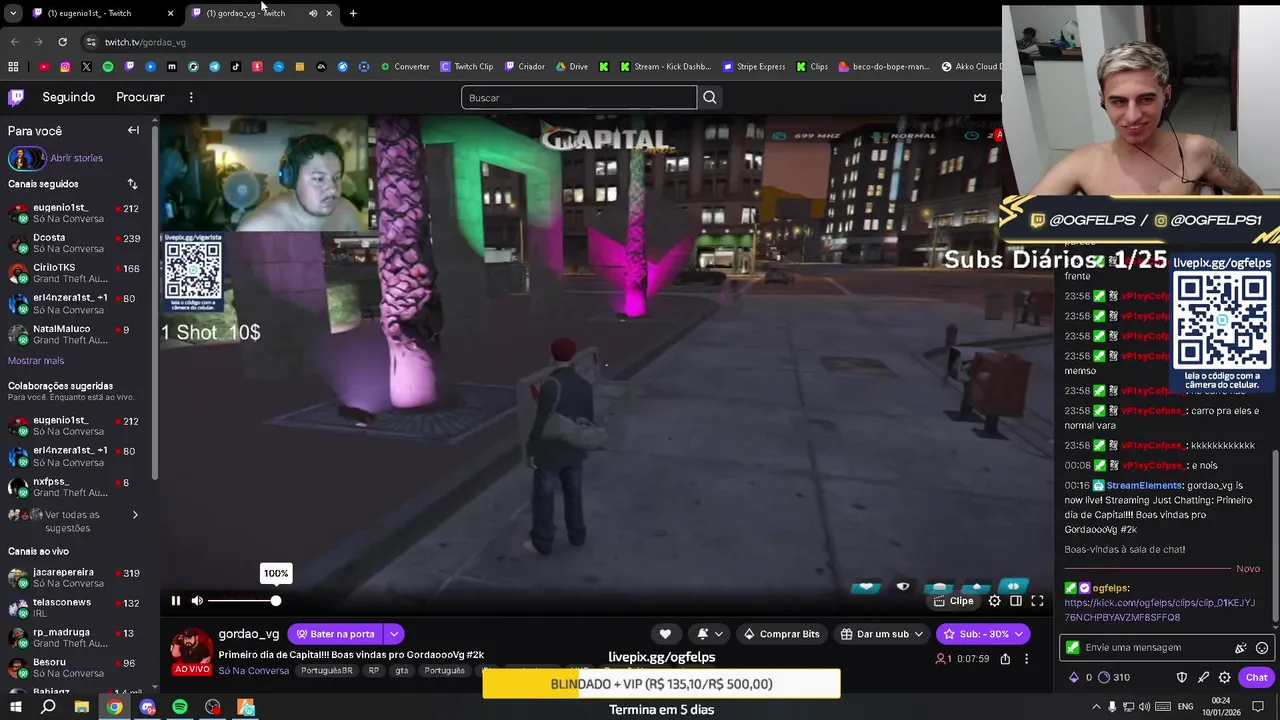The image size is (1280, 720).
Task: Click the Twitch logo home icon
Action: [16, 97]
